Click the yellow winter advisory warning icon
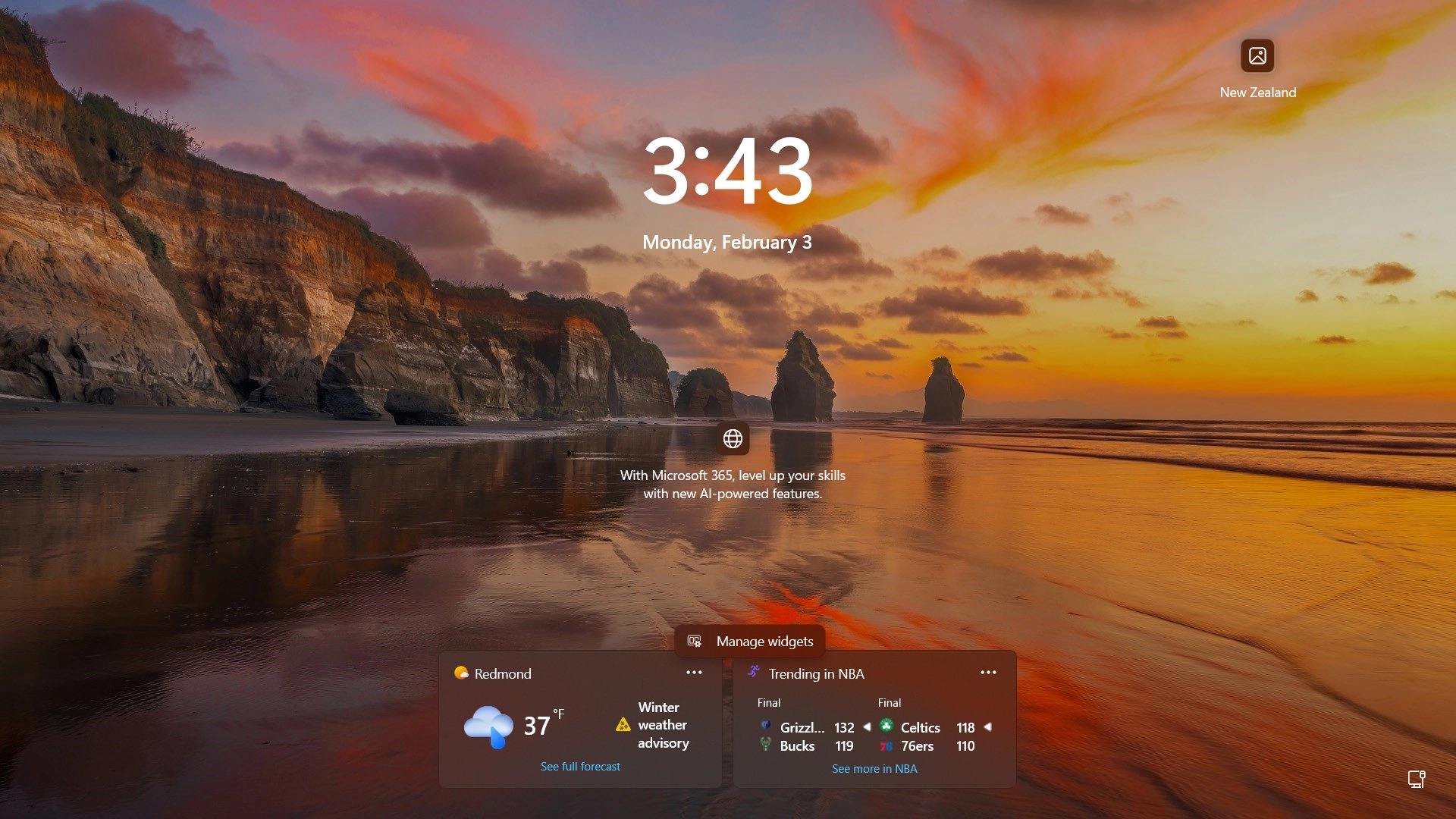This screenshot has width=1456, height=819. coord(623,725)
